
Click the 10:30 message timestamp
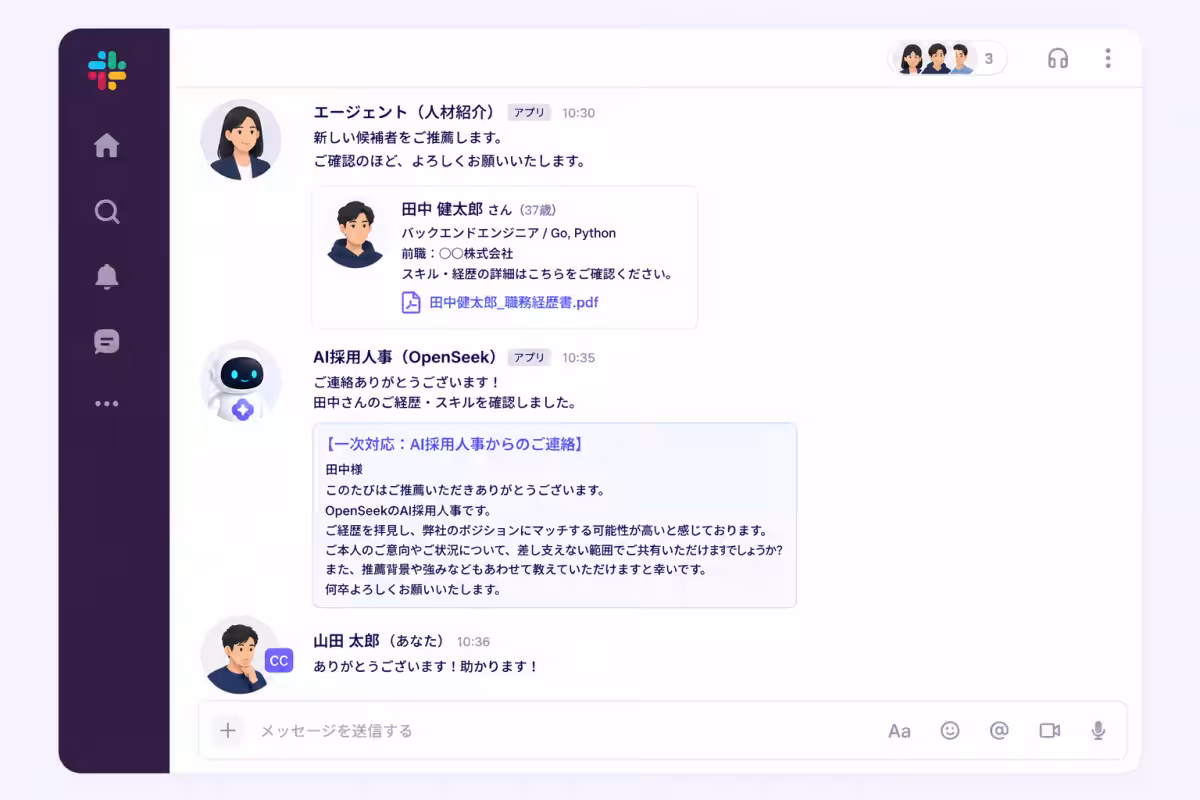(x=578, y=113)
